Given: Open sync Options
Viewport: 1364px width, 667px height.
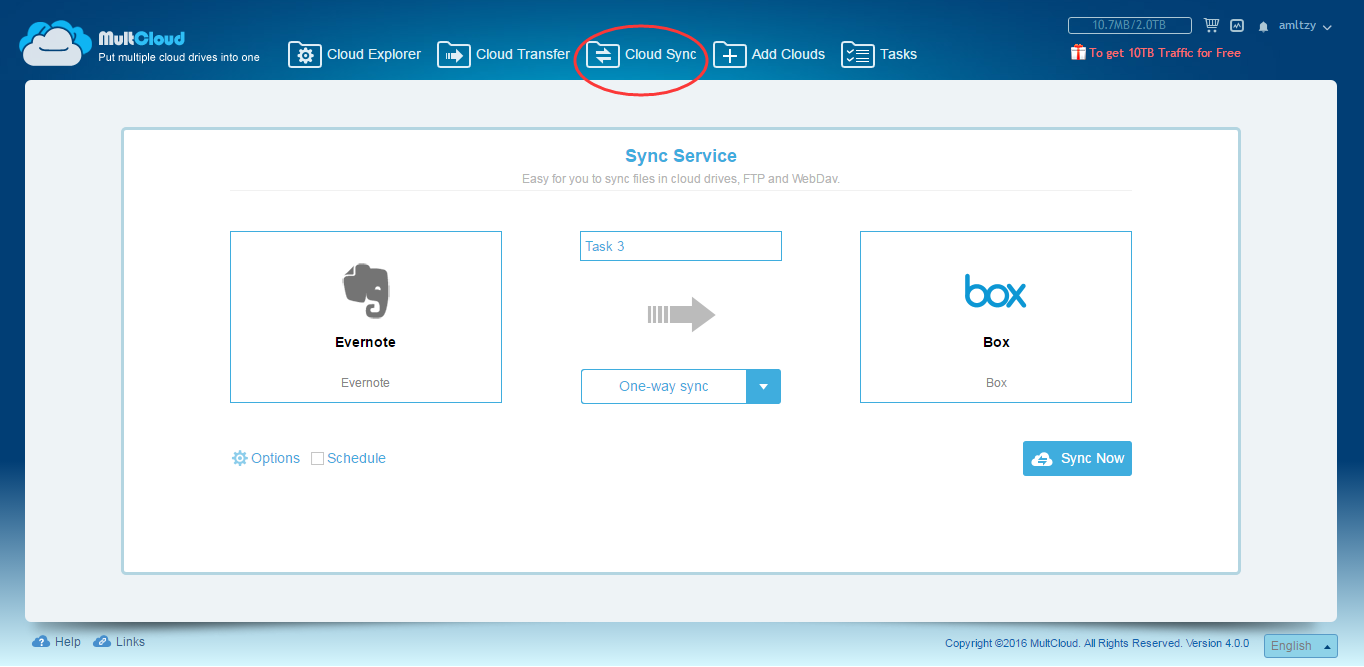Looking at the screenshot, I should pos(266,458).
